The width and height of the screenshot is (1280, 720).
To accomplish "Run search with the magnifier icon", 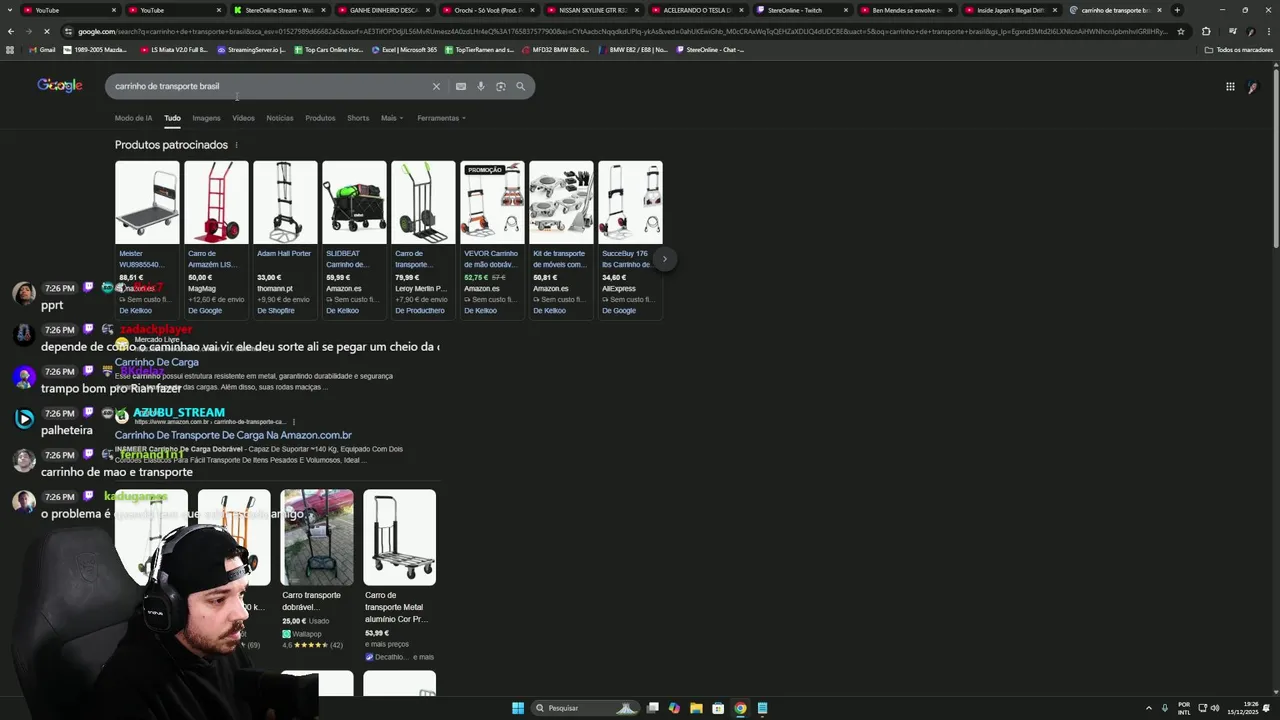I will 520,86.
